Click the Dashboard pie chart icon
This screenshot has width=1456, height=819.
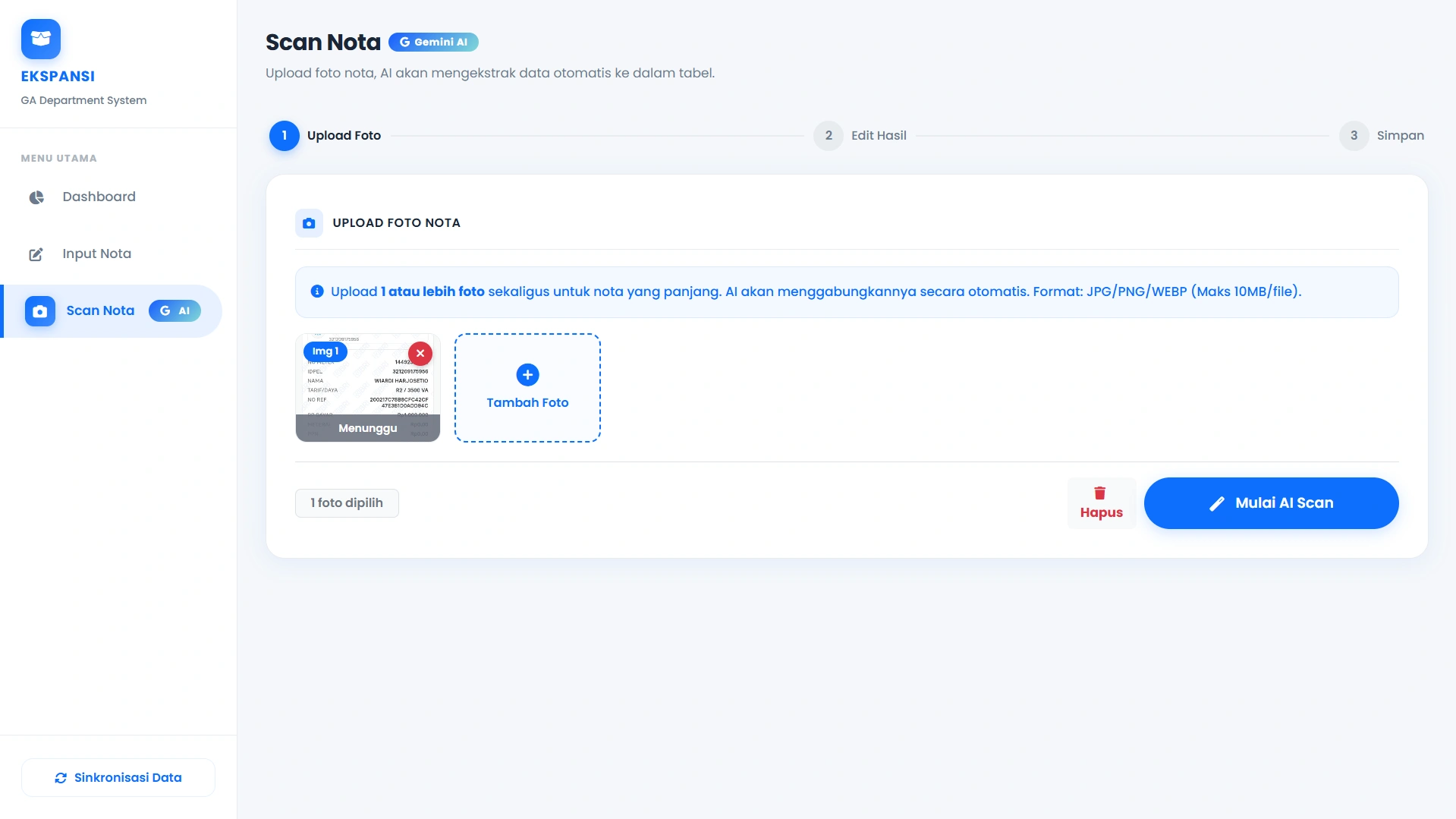[36, 197]
